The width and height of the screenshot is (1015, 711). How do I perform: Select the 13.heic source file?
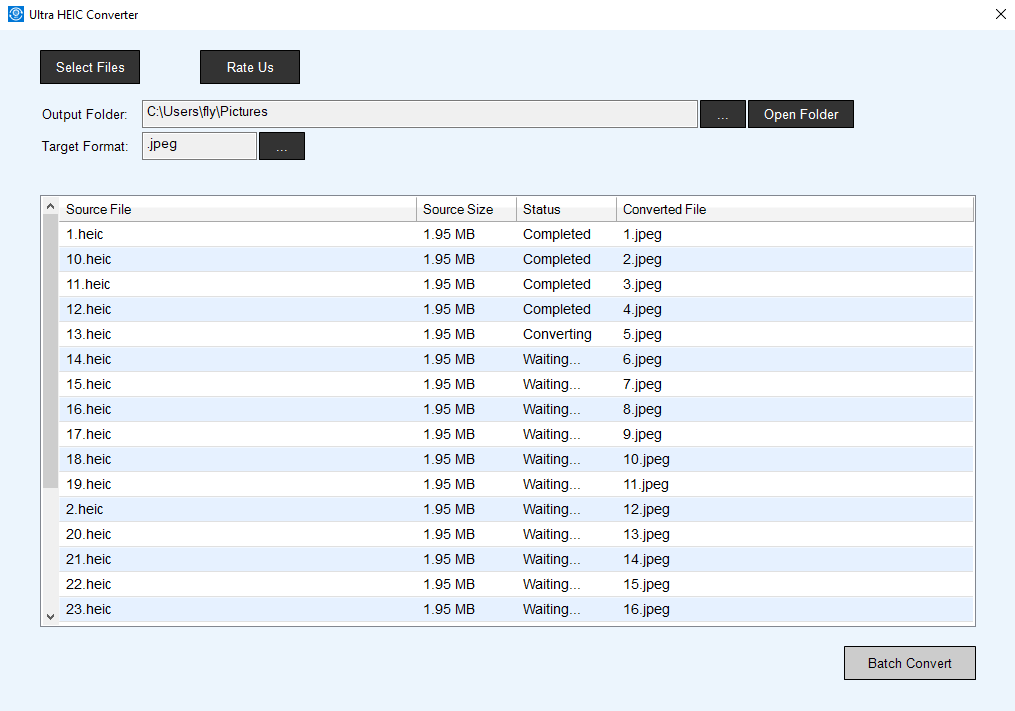pyautogui.click(x=89, y=334)
